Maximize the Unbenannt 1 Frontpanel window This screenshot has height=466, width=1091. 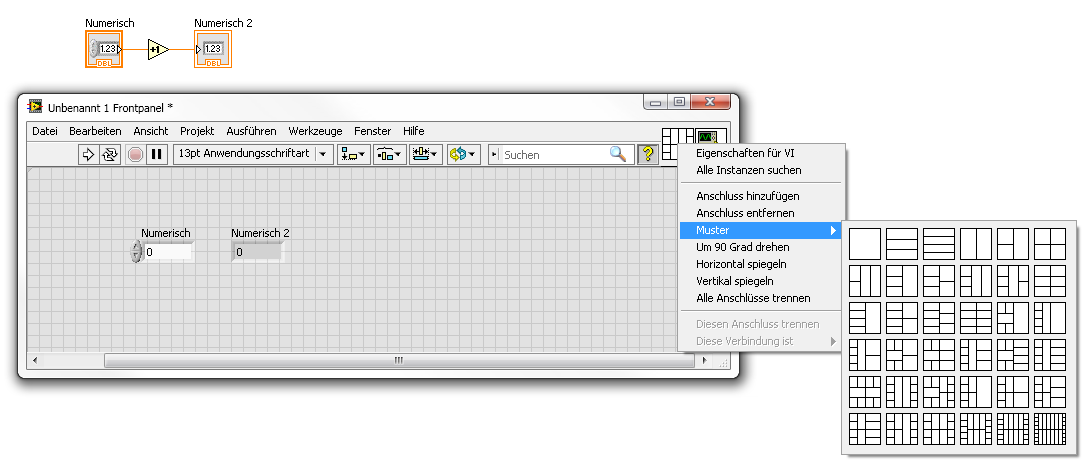[x=679, y=102]
